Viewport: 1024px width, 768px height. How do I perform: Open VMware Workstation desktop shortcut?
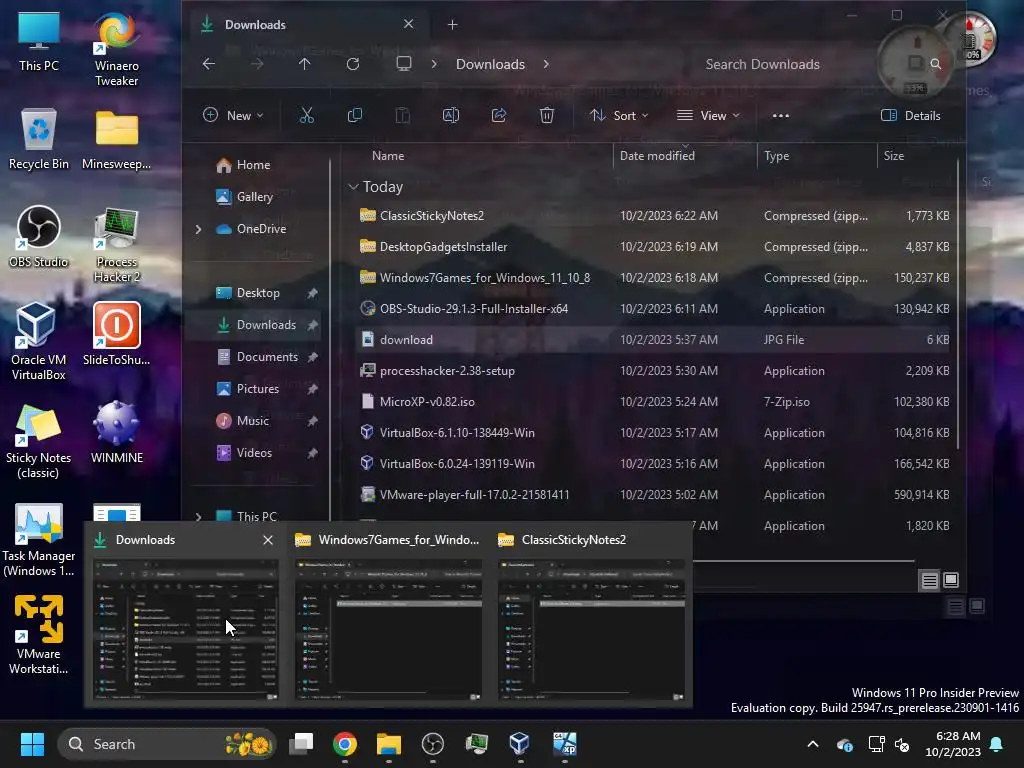click(x=39, y=635)
